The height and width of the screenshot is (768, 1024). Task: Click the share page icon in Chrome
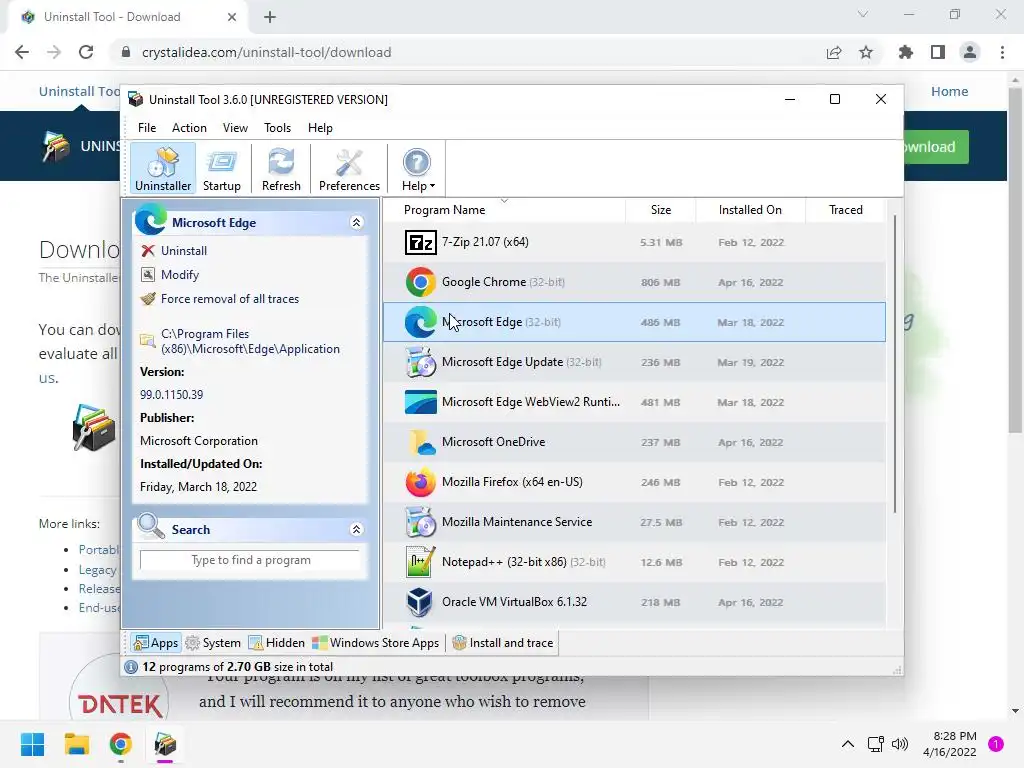[x=834, y=52]
